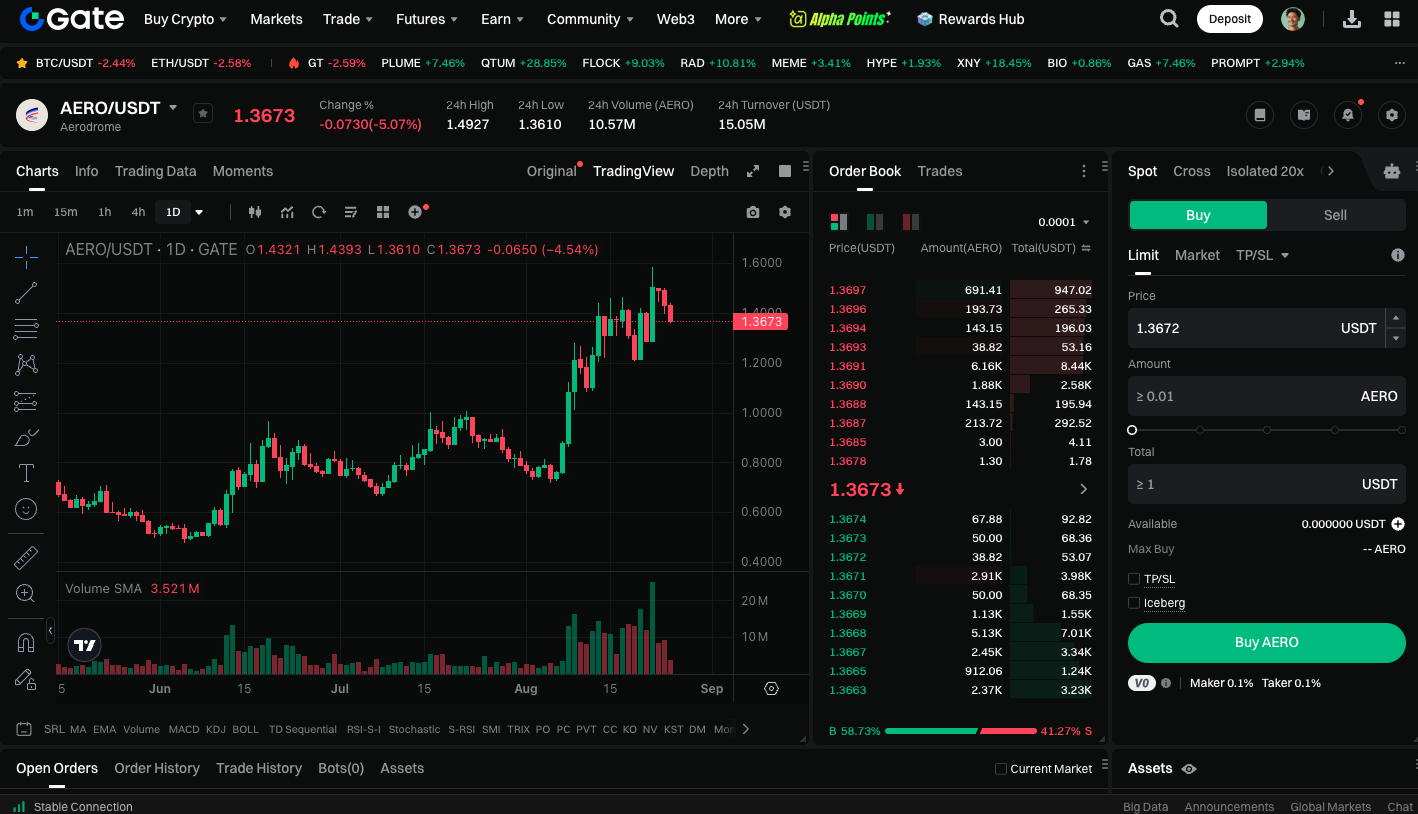Open the chart indicators menu
This screenshot has height=814, width=1418.
point(287,212)
